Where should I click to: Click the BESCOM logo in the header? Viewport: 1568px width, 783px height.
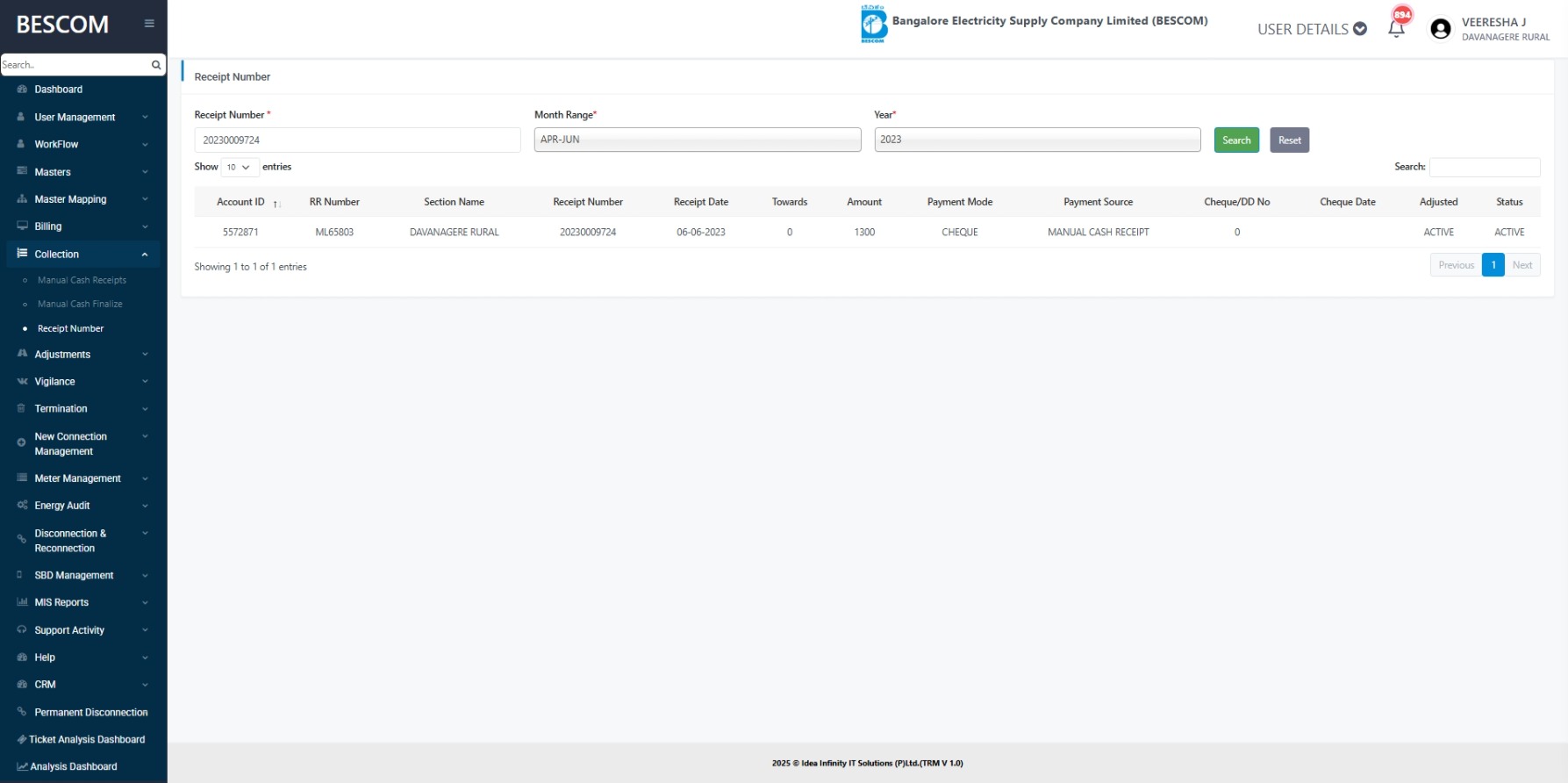(873, 24)
